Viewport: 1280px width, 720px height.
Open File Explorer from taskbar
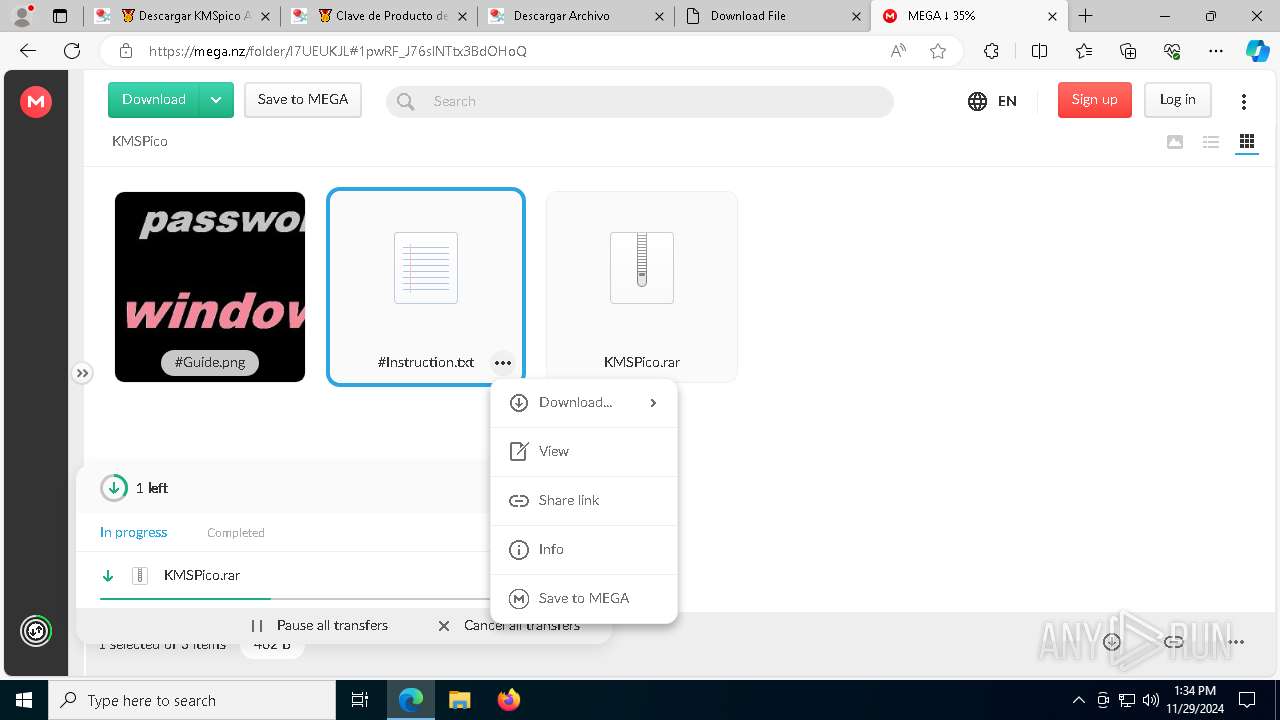(459, 700)
